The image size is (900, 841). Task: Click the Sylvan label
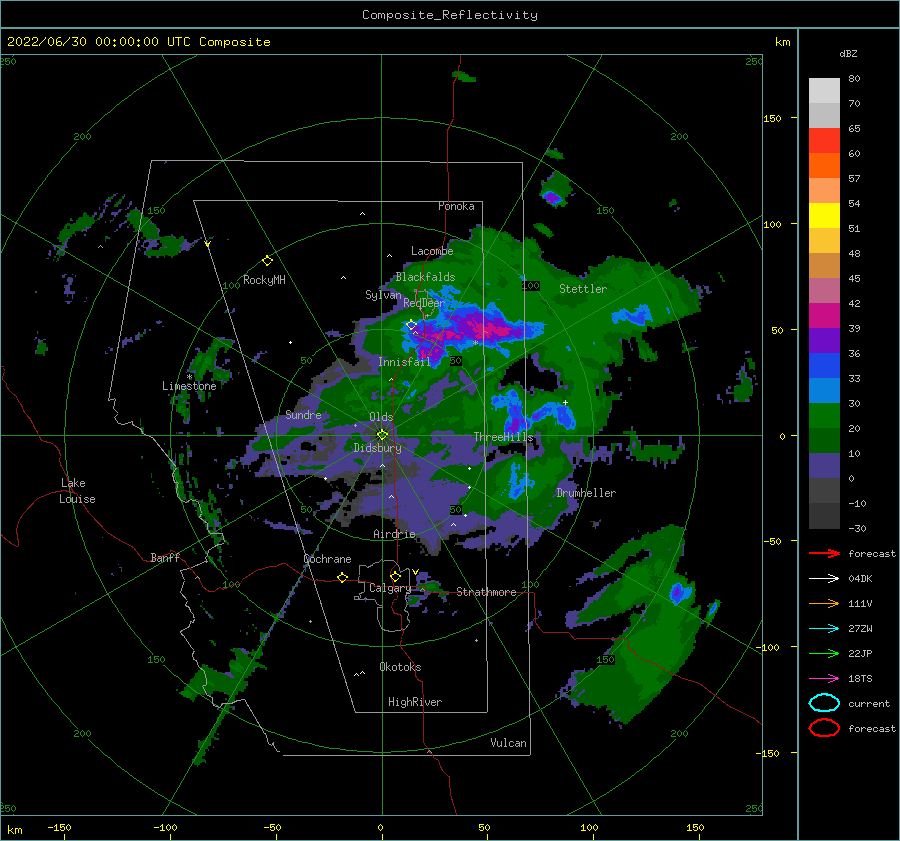click(383, 295)
